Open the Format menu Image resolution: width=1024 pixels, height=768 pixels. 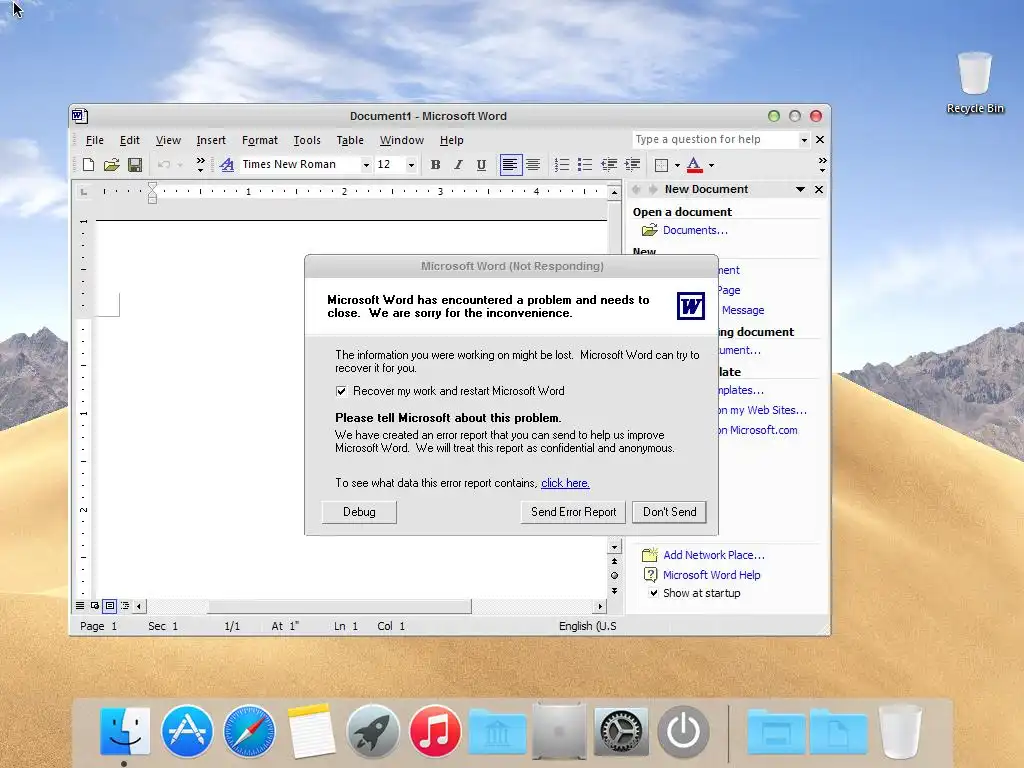point(259,140)
